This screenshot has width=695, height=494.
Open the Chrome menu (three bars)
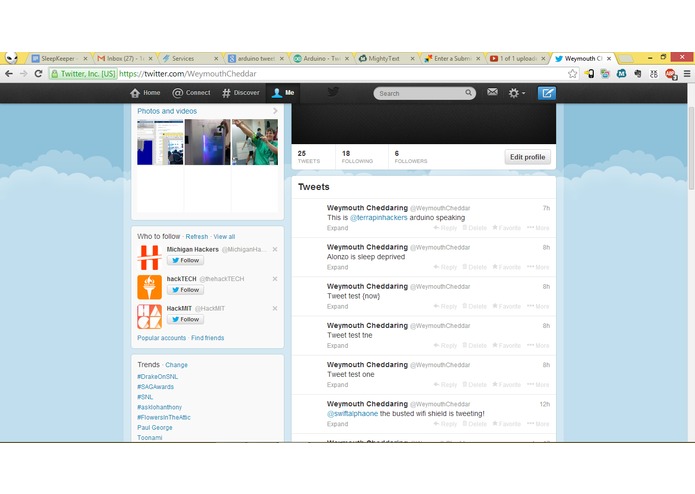coord(687,74)
